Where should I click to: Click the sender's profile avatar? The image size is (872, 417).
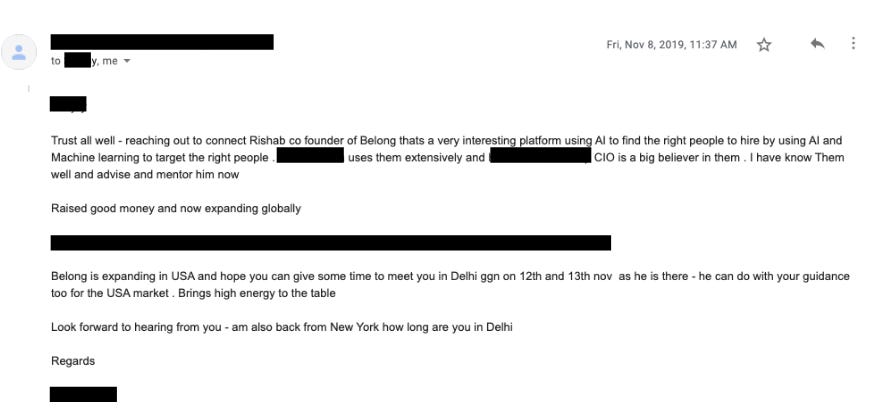click(20, 53)
